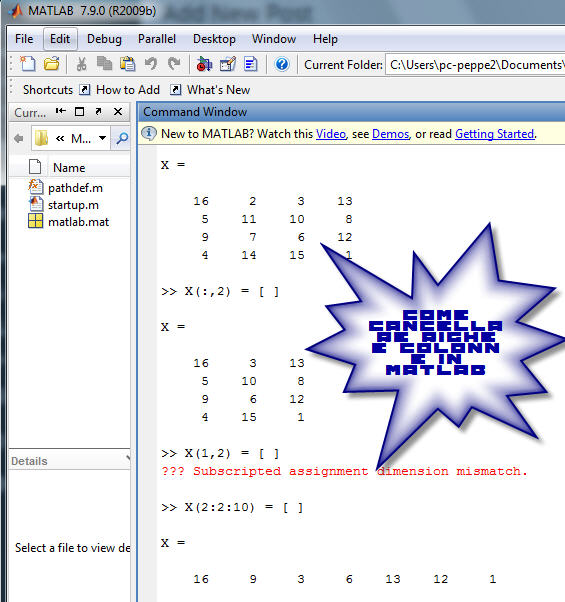
Task: Click the info icon in the Command Window banner
Action: click(149, 133)
